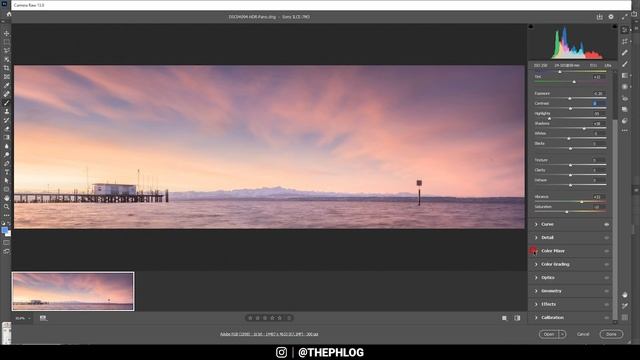
Task: Select the Camera Raw crop and rotate icon
Action: coord(624,41)
